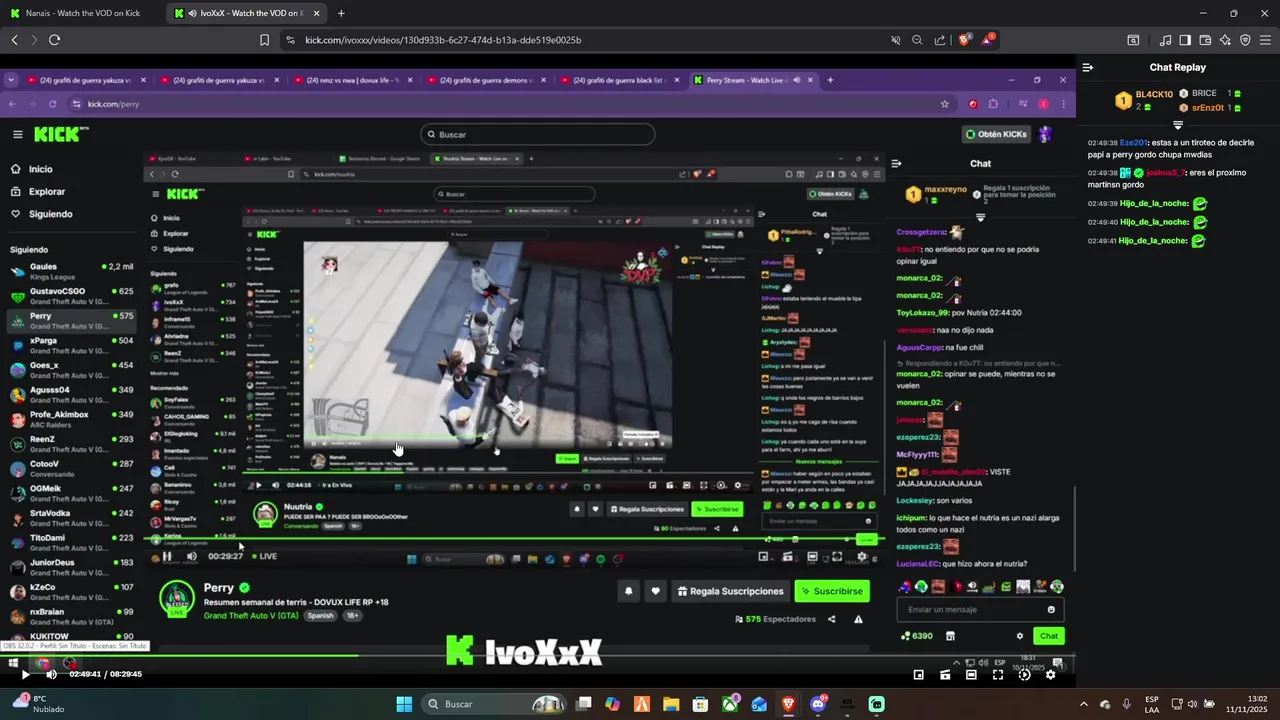
Task: Open Eze201 user profile in chat
Action: click(1133, 143)
